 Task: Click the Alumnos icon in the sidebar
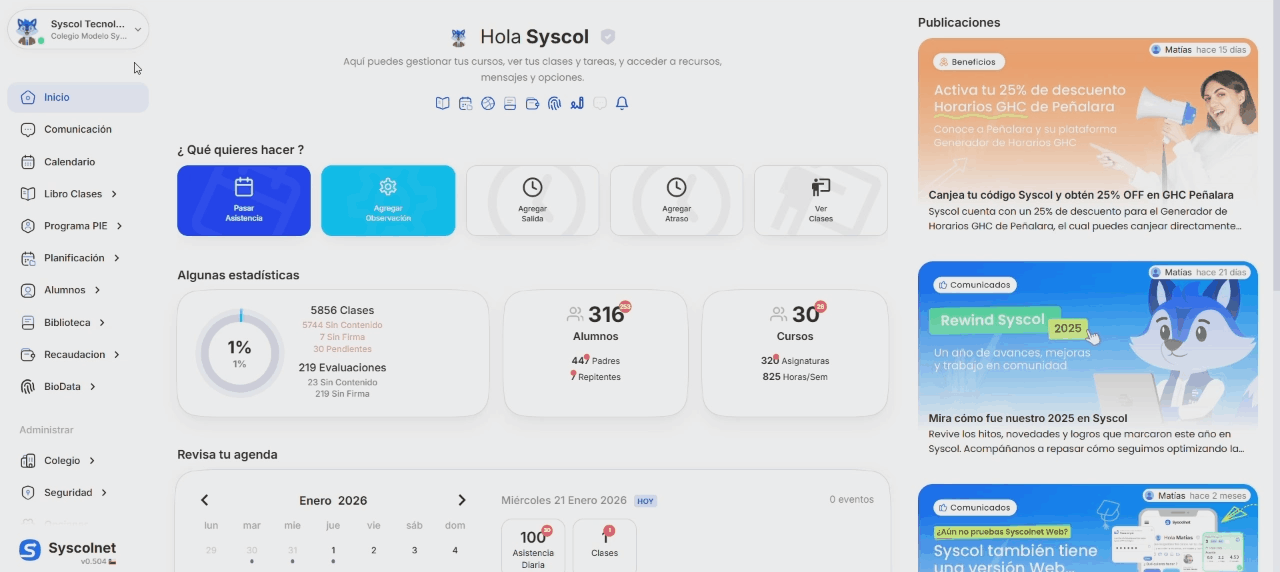[28, 290]
